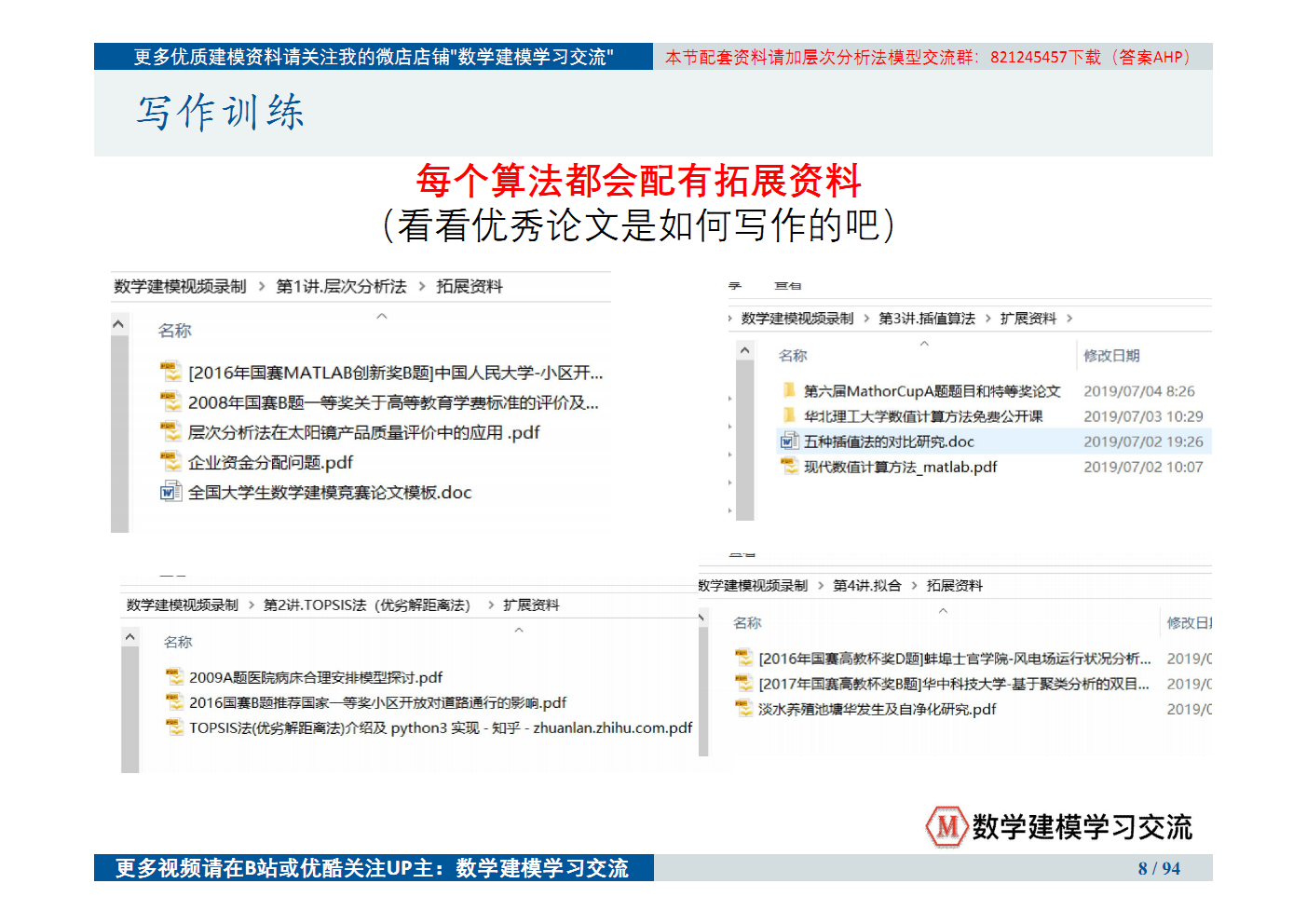Click PDF icon of 2017年国赛高教杯奖B题 file
1307x924 pixels.
(x=743, y=683)
